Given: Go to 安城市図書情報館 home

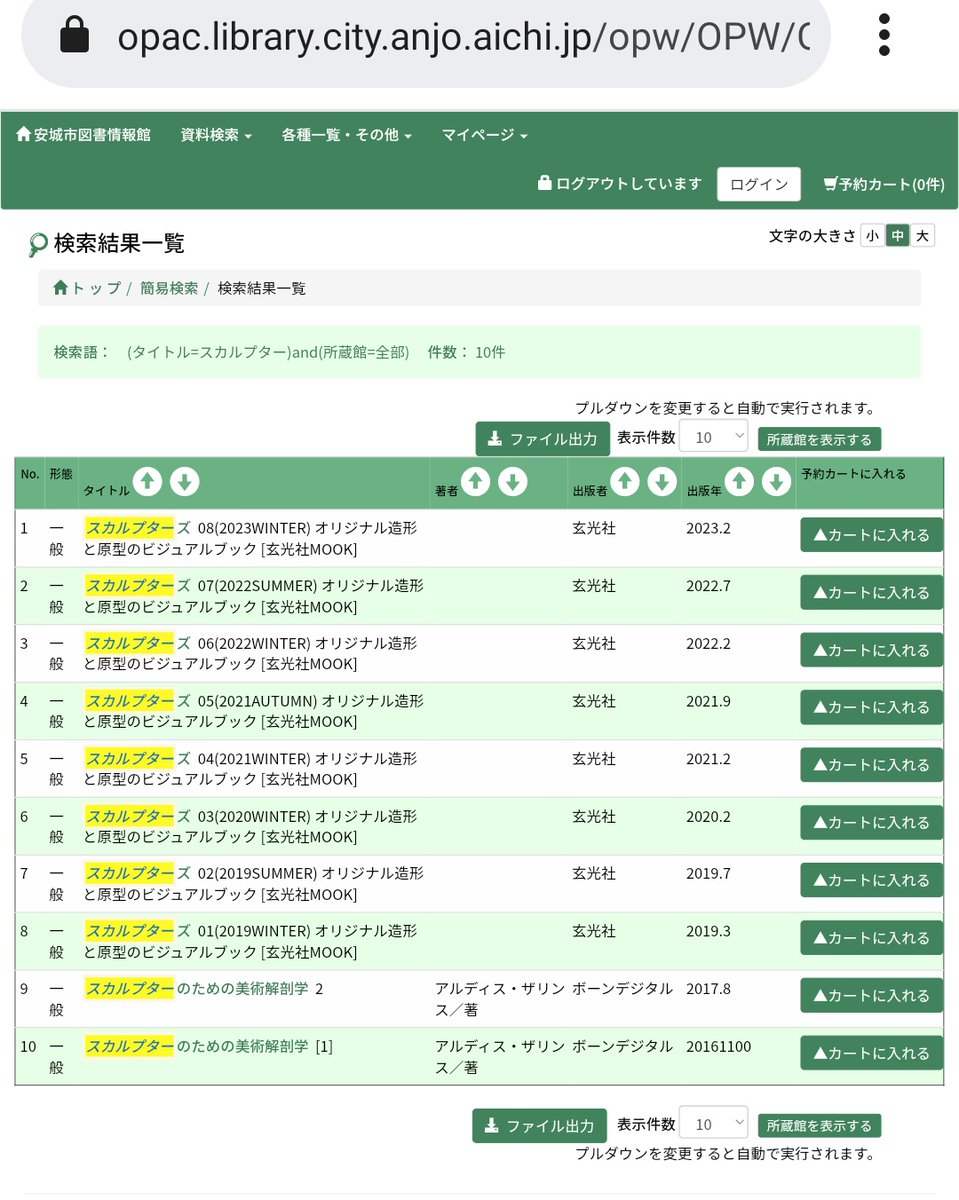Looking at the screenshot, I should (84, 135).
